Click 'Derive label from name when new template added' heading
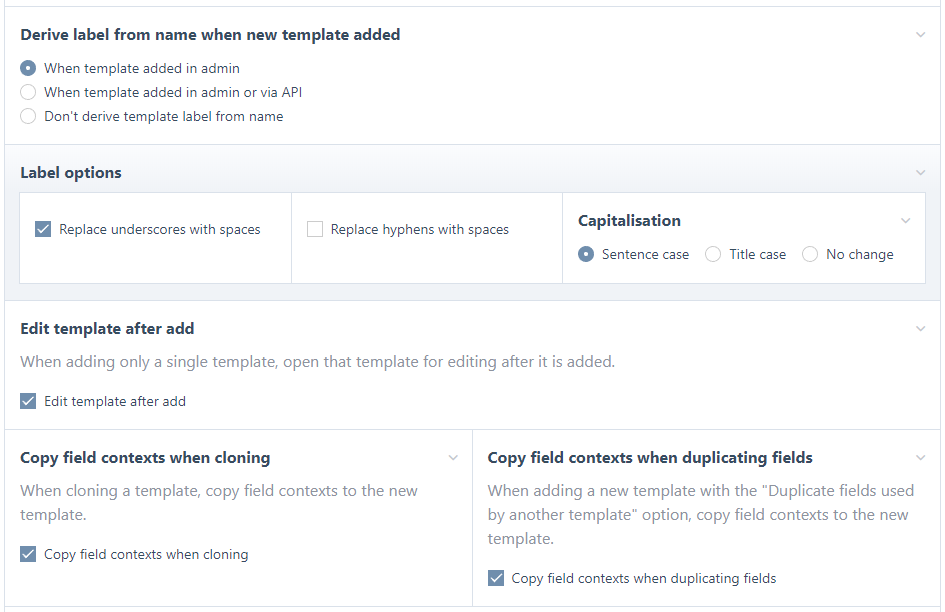This screenshot has height=612, width=945. 210,35
